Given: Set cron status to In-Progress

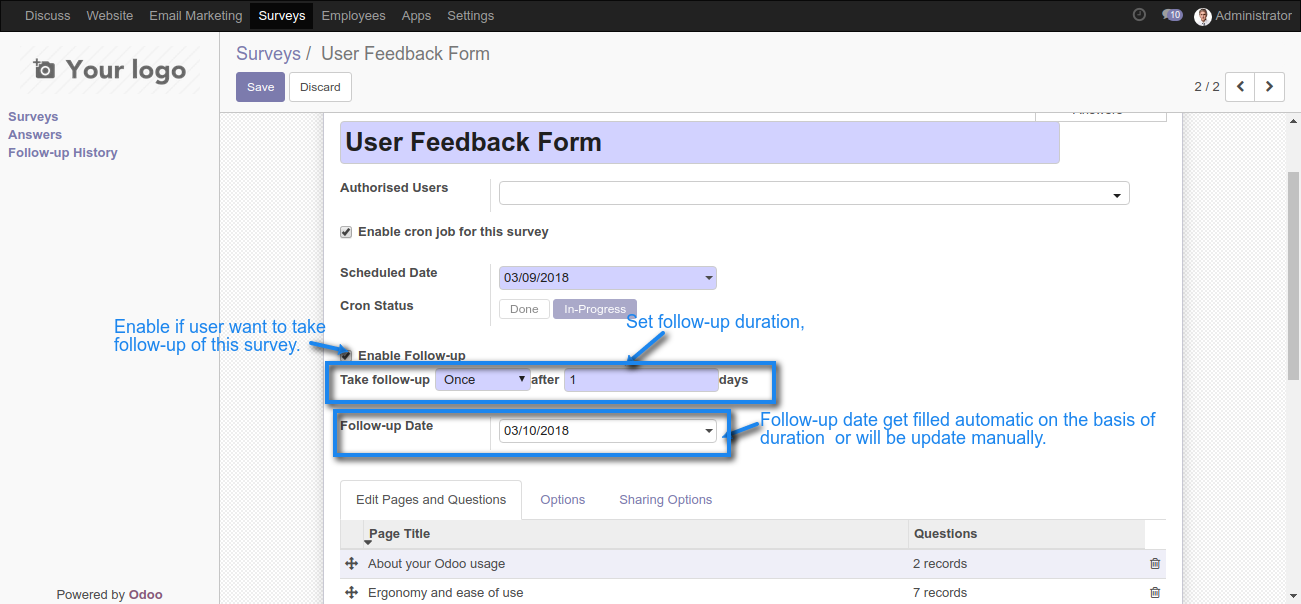Looking at the screenshot, I should click(x=595, y=309).
